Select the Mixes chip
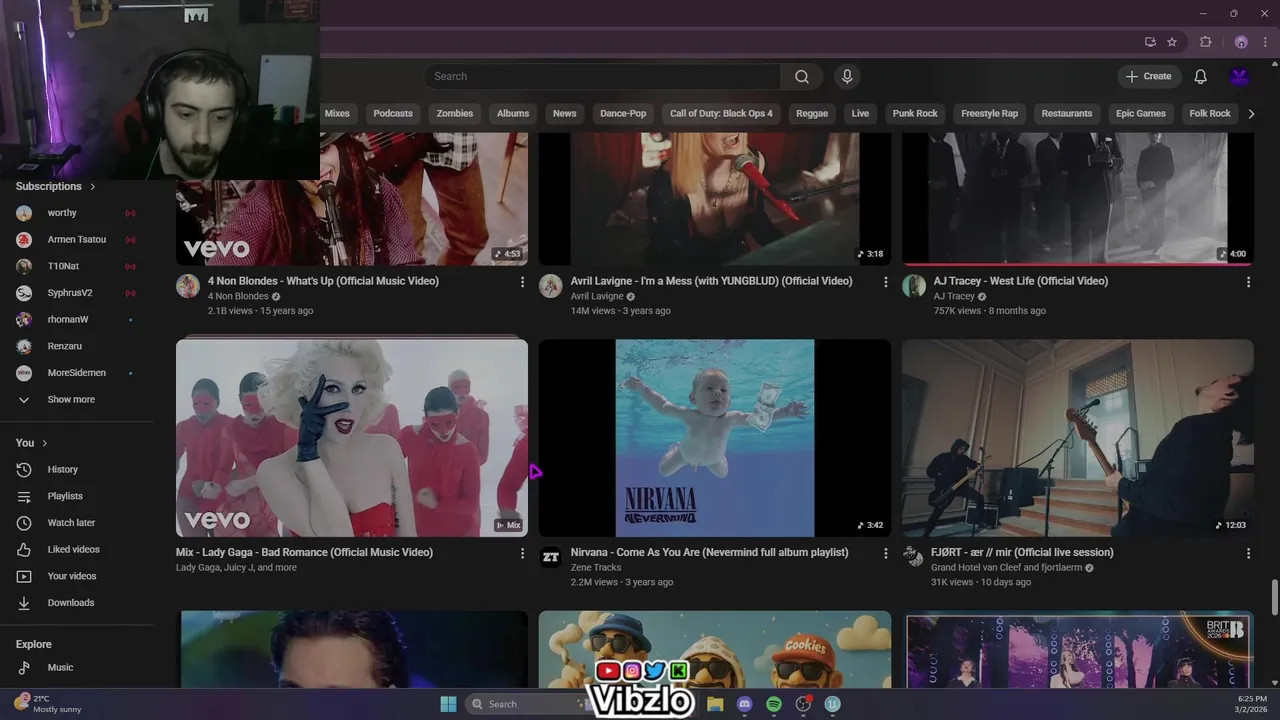1280x720 pixels. [x=337, y=114]
